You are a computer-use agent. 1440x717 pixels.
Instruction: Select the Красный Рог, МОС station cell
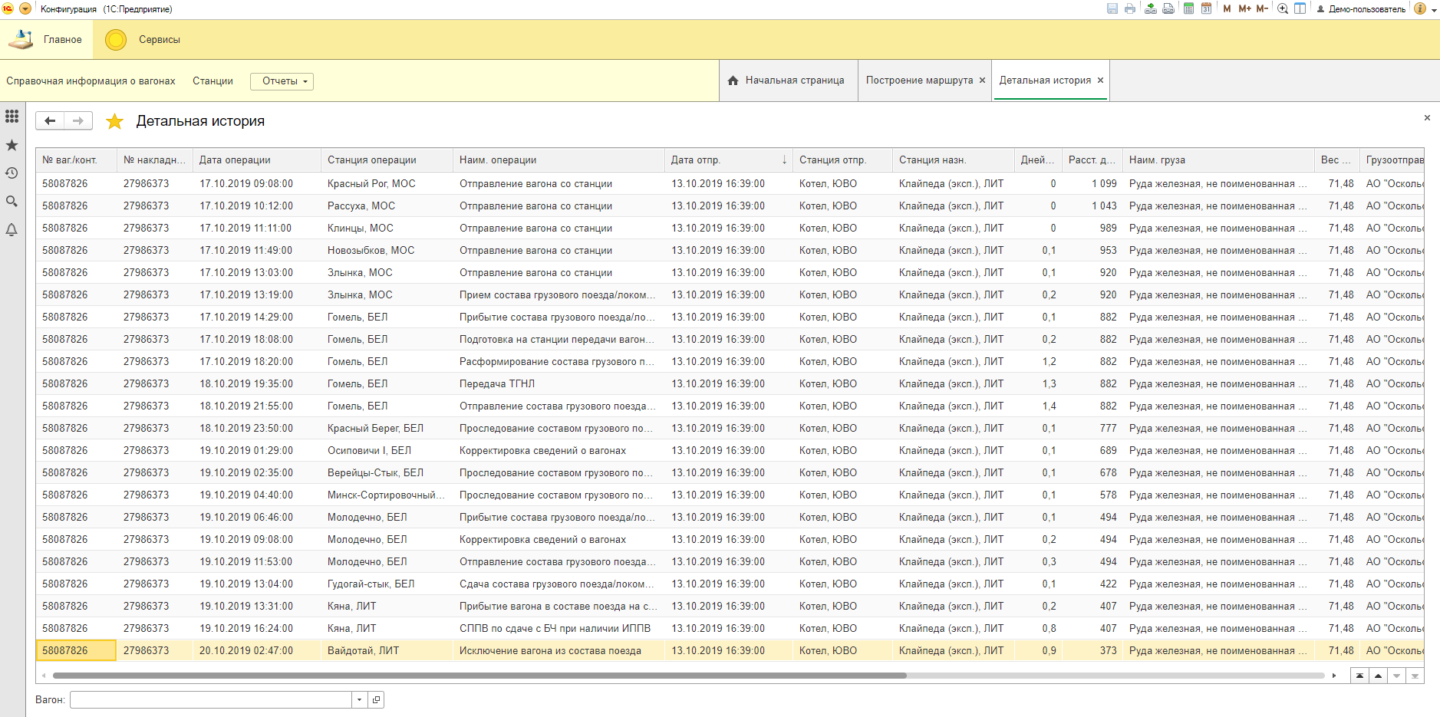387,184
